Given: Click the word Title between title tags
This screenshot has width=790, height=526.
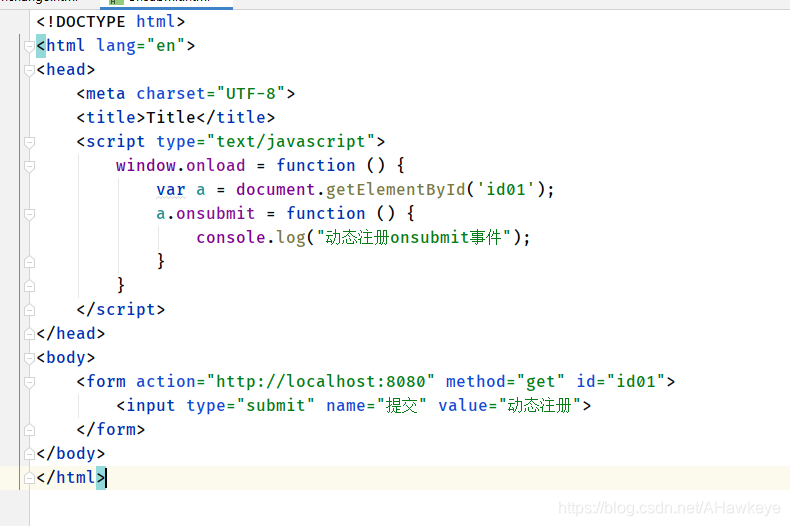Looking at the screenshot, I should [171, 117].
